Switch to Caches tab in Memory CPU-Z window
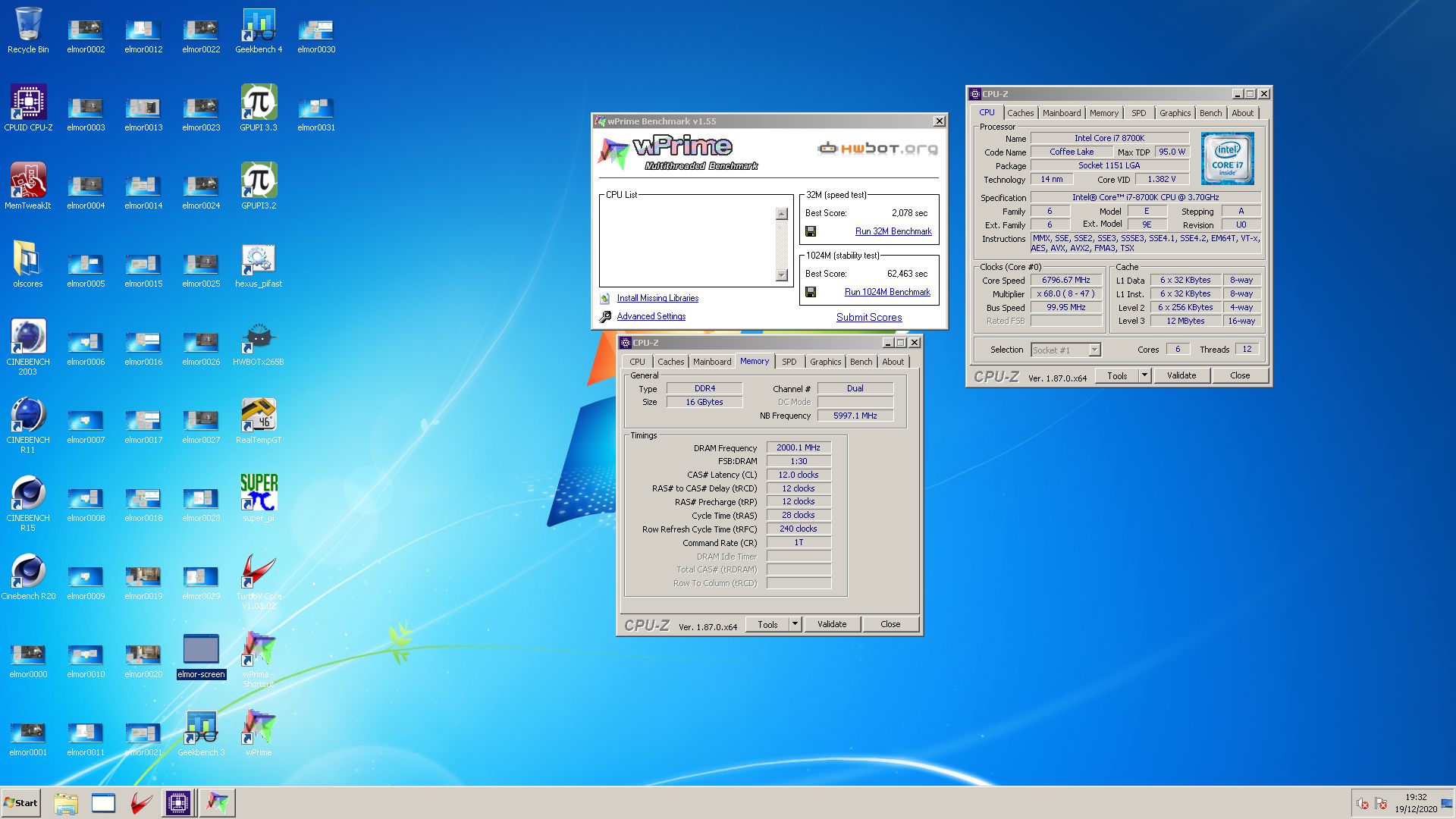The image size is (1456, 819). tap(670, 362)
